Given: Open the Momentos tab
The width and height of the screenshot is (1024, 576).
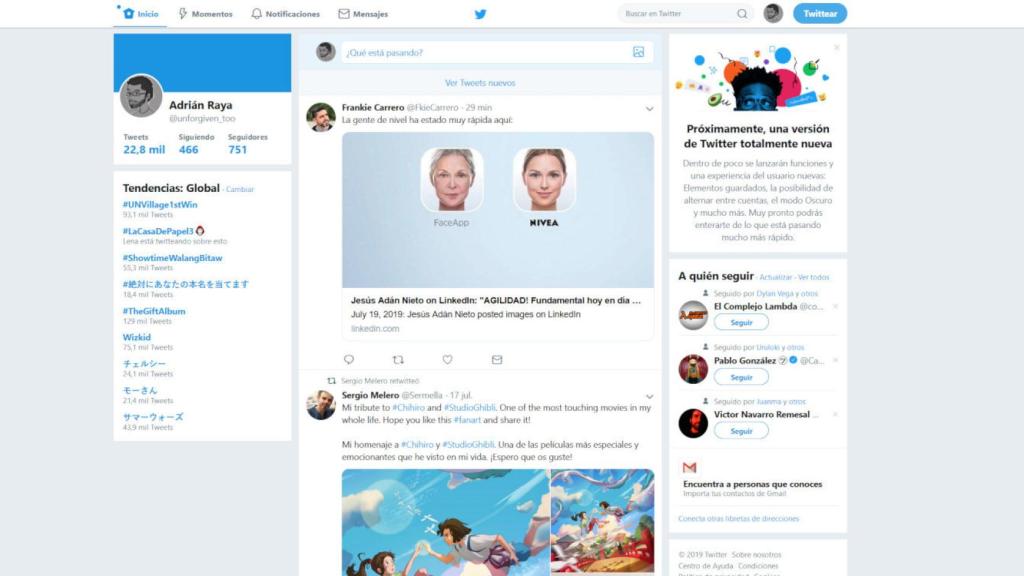Looking at the screenshot, I should pos(205,14).
